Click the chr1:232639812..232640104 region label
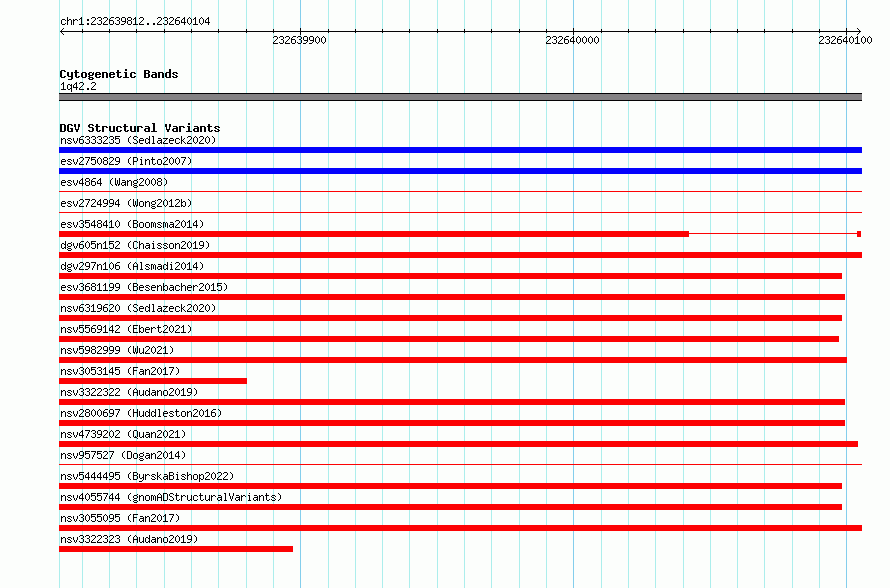 pyautogui.click(x=135, y=22)
